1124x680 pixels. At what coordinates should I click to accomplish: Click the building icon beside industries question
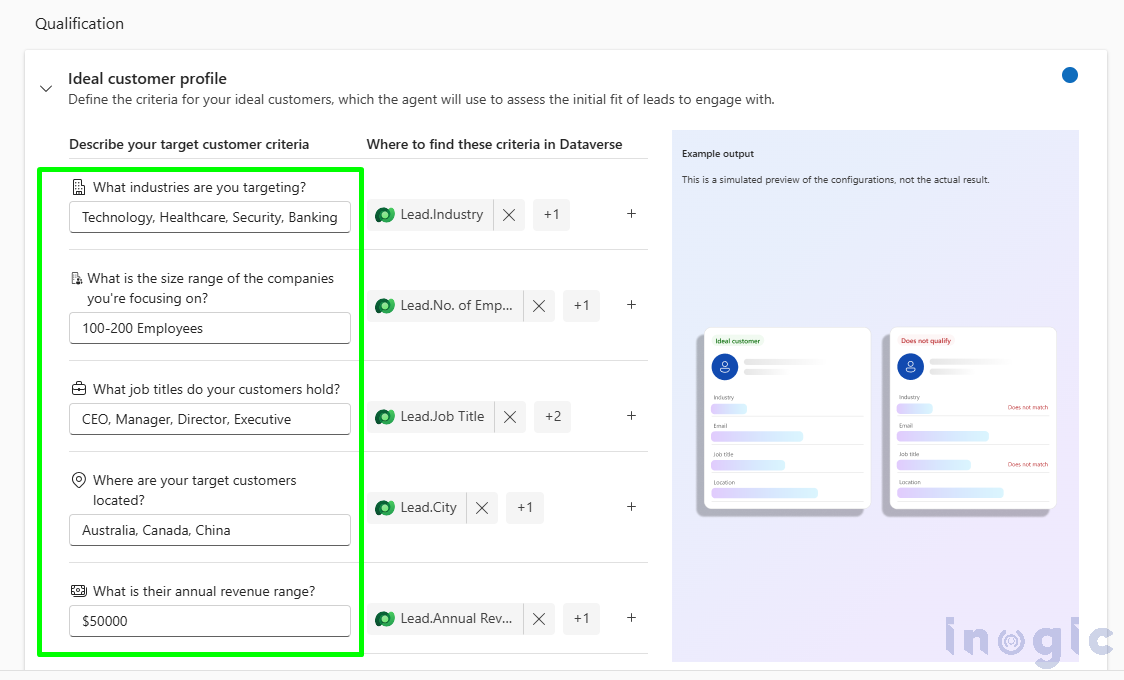(x=79, y=188)
